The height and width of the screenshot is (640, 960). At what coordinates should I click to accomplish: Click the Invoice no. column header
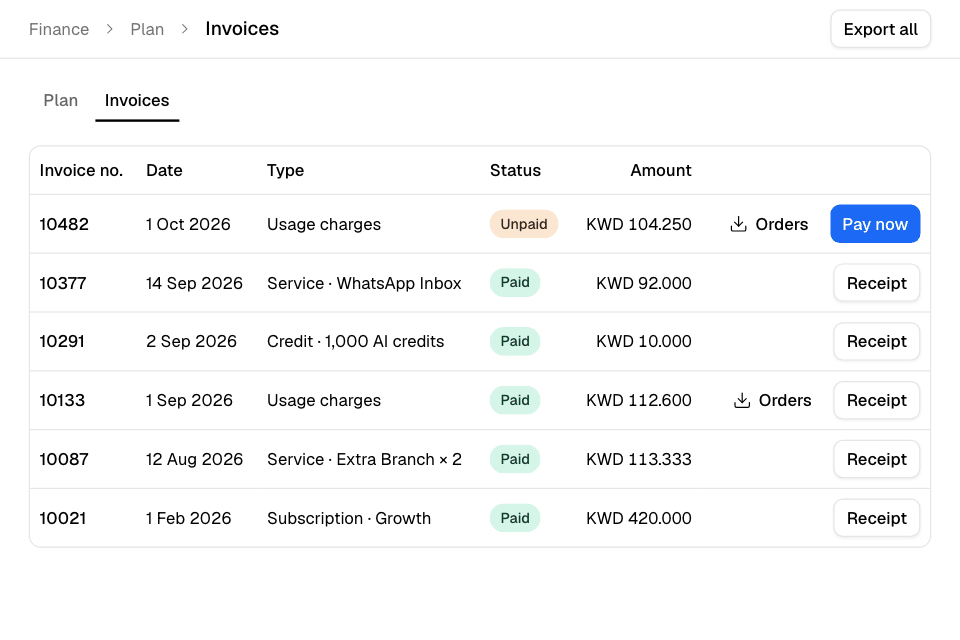pos(81,170)
